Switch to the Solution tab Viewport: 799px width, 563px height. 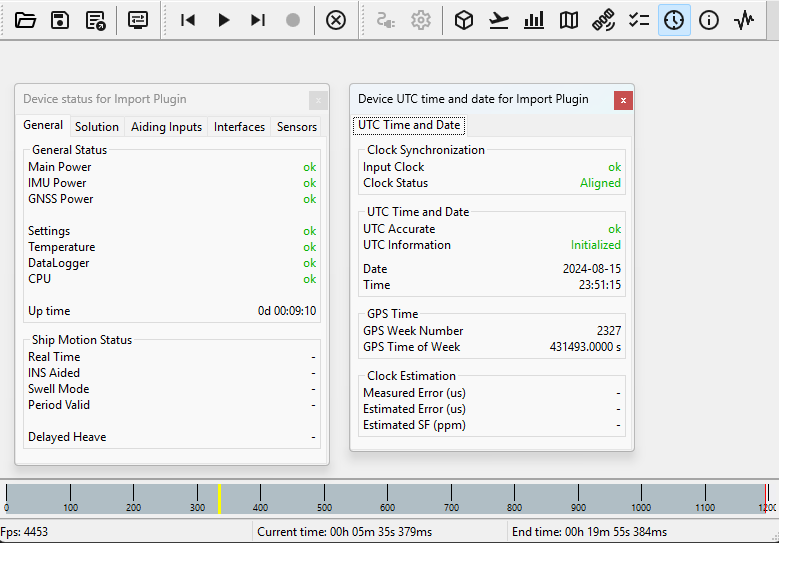97,127
